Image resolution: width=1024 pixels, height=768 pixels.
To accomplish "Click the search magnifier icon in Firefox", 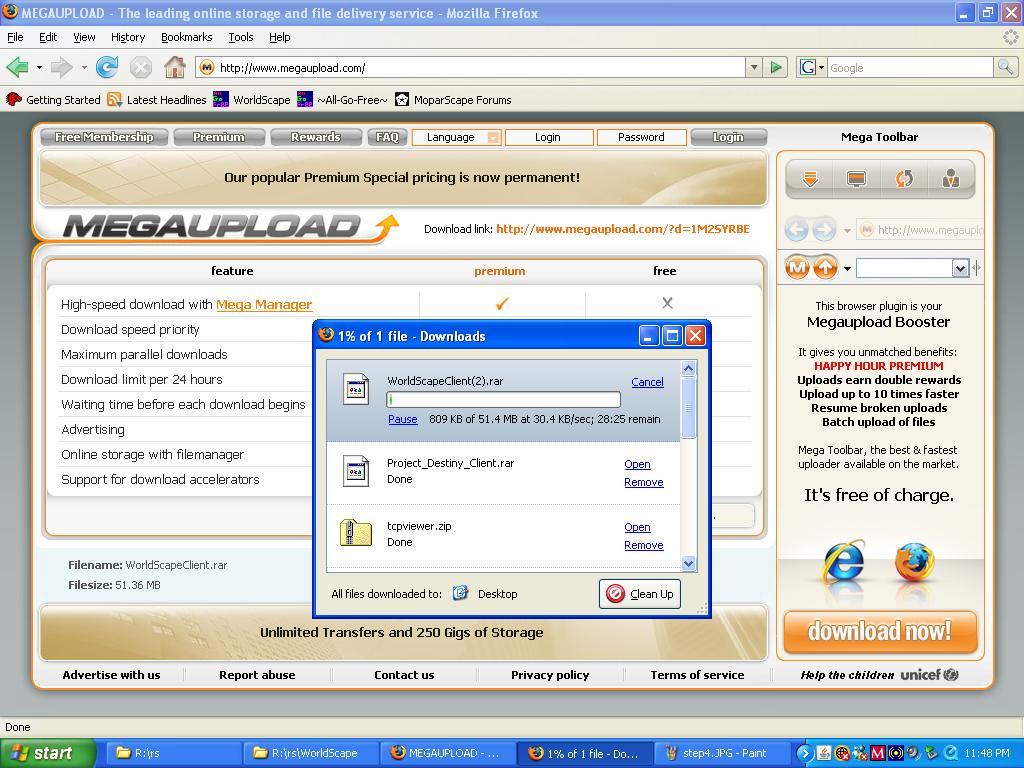I will (x=1005, y=67).
